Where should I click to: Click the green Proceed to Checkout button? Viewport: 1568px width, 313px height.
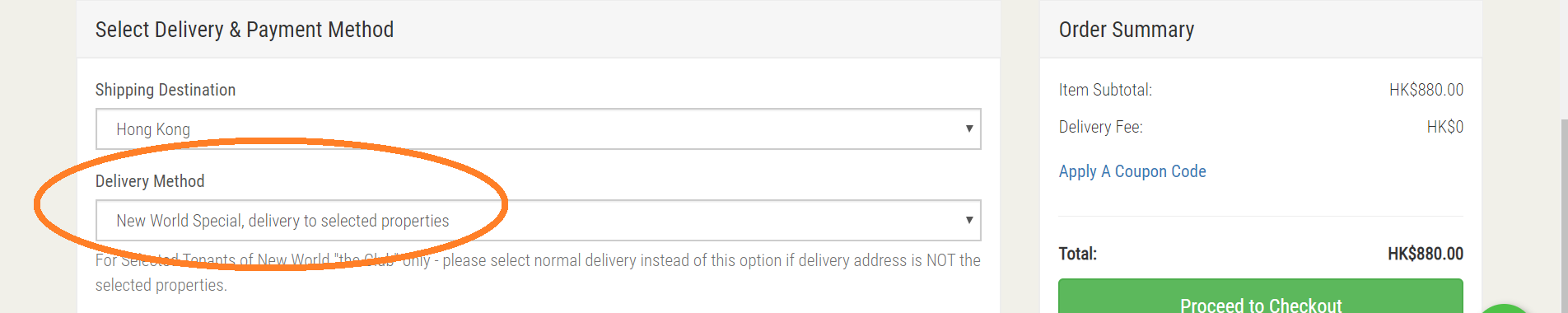click(x=1261, y=297)
